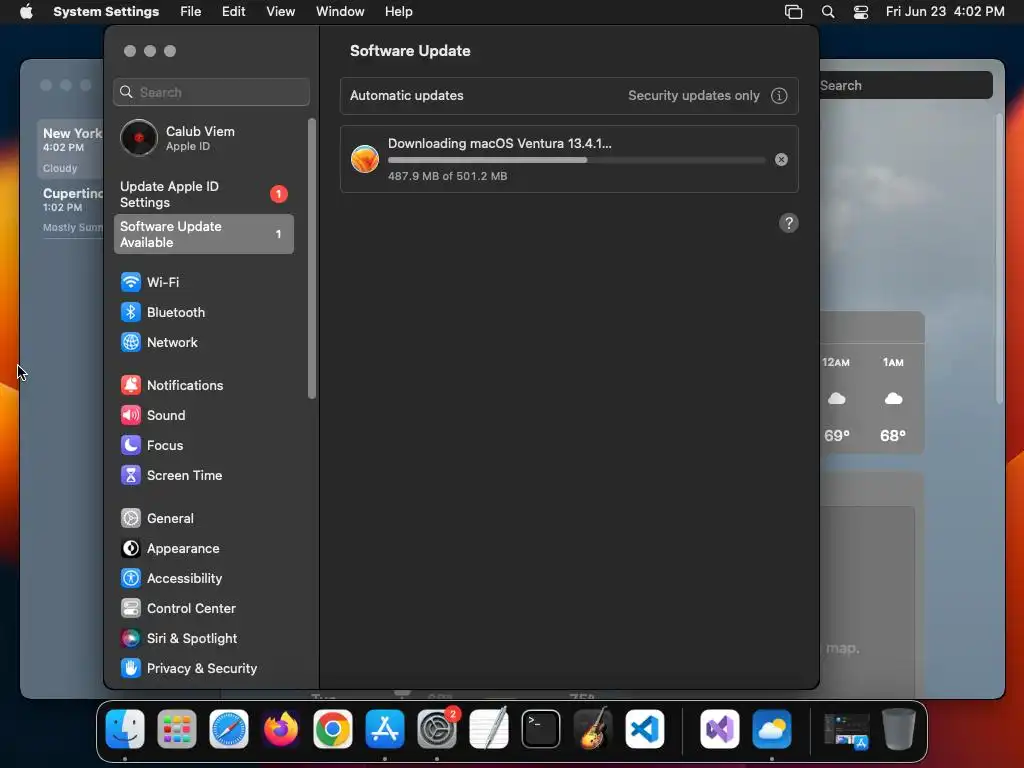Open Terminal from the Dock
1024x768 pixels.
click(x=541, y=729)
